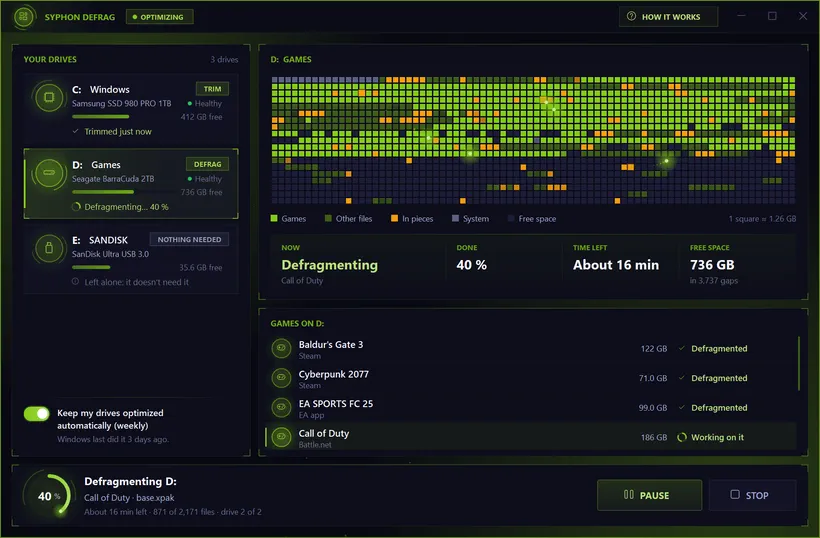Select the EA SPORTS FC 25 row title
820x538 pixels.
tap(336, 403)
